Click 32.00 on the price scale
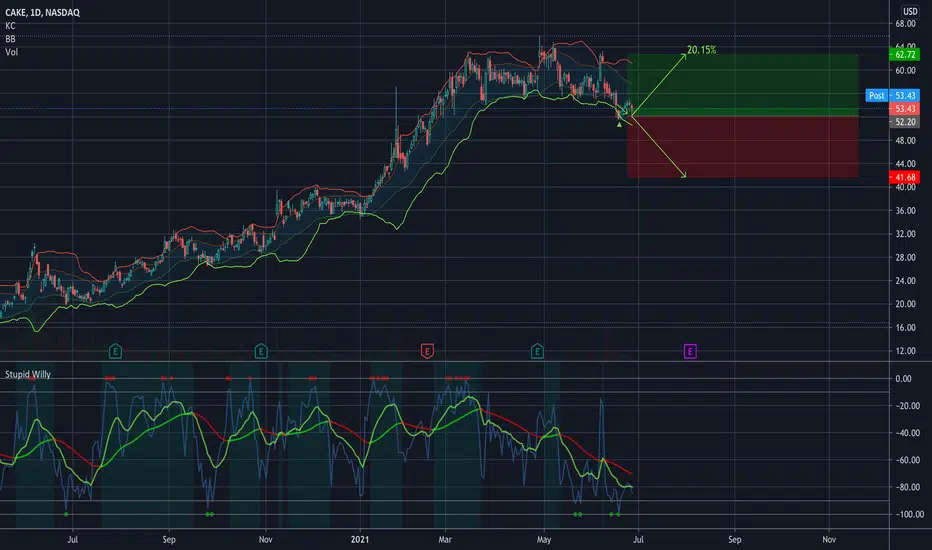This screenshot has width=932, height=550. coord(905,234)
